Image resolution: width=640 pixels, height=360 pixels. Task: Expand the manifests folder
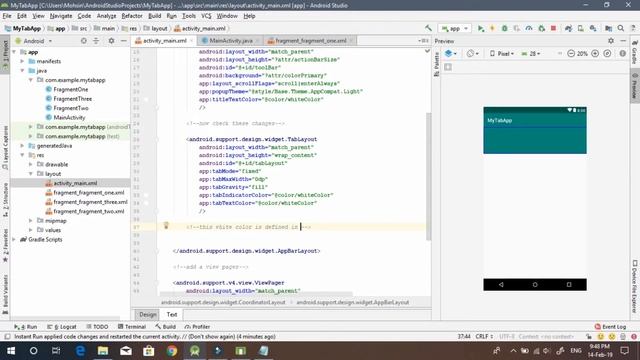point(22,61)
